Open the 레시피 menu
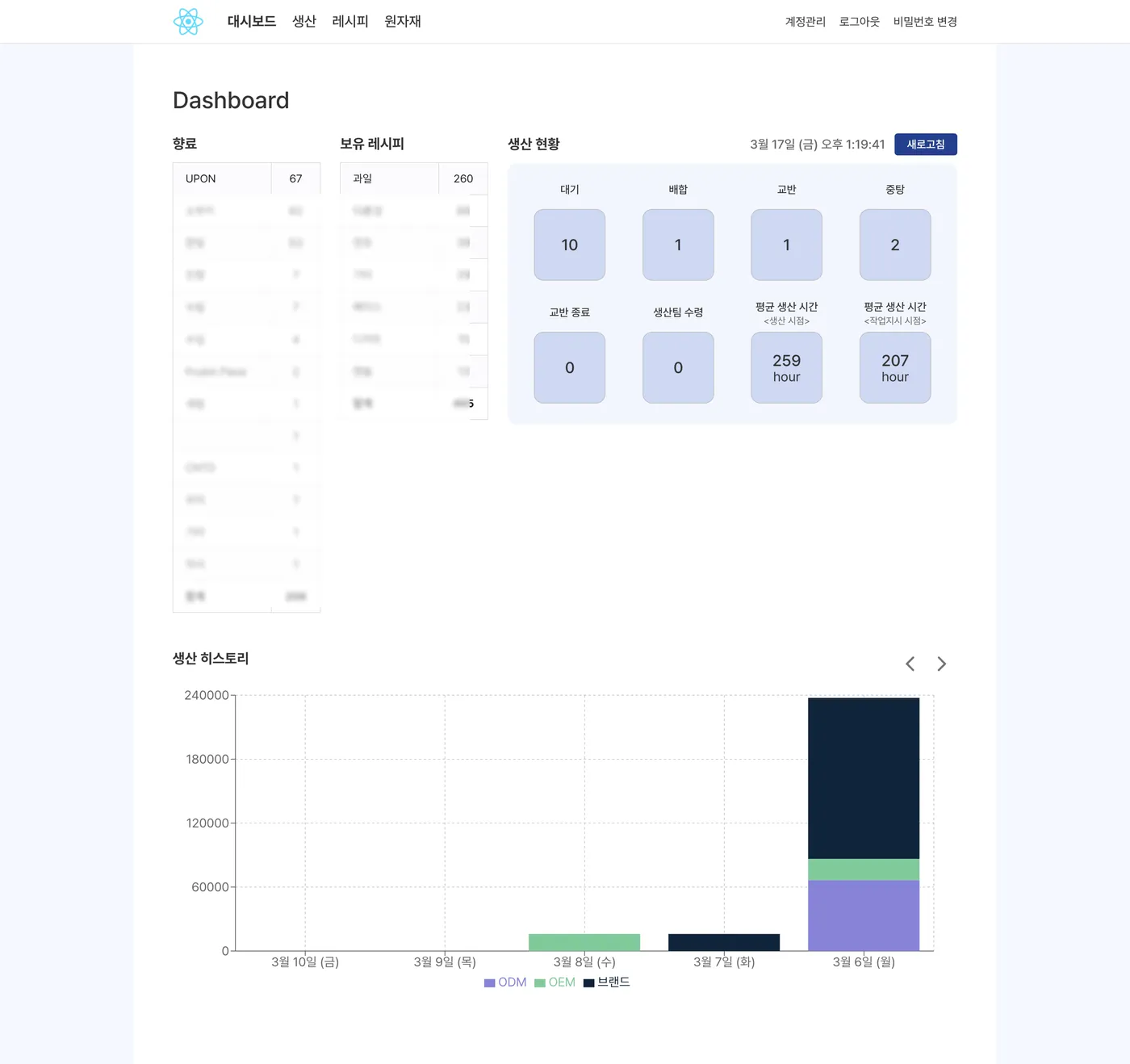The width and height of the screenshot is (1130, 1064). point(350,22)
